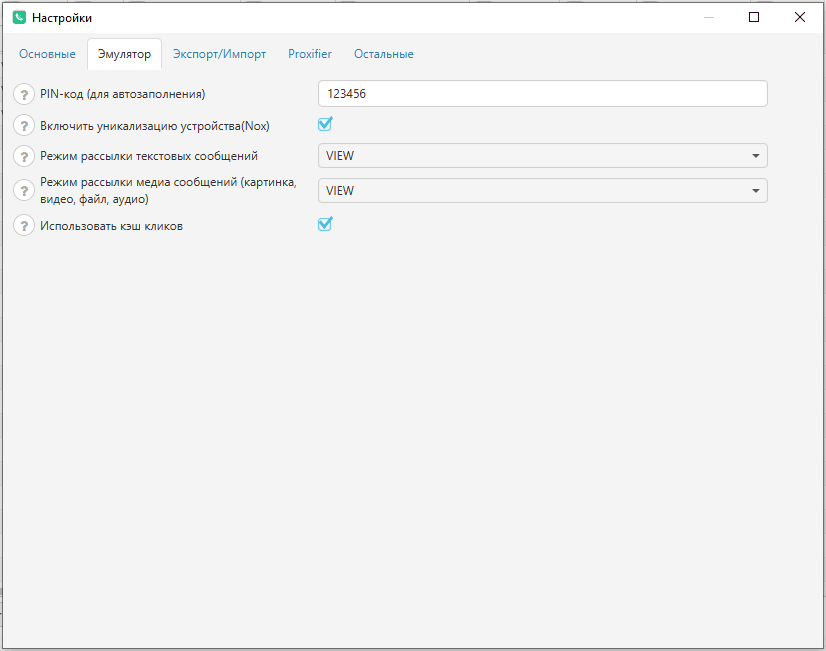Click the green phone app icon in the title bar

19,17
